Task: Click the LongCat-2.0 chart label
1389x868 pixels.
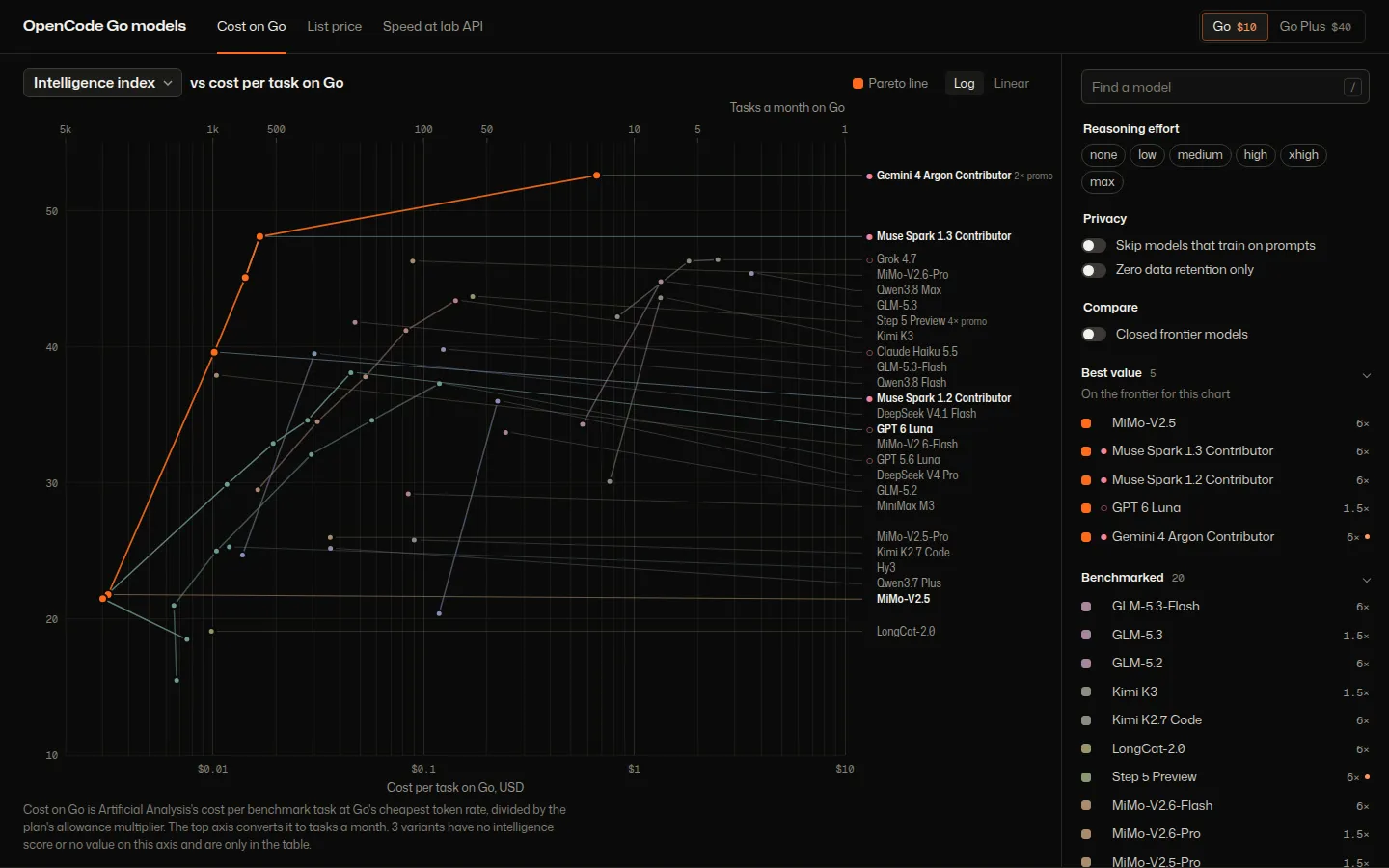Action: (906, 632)
